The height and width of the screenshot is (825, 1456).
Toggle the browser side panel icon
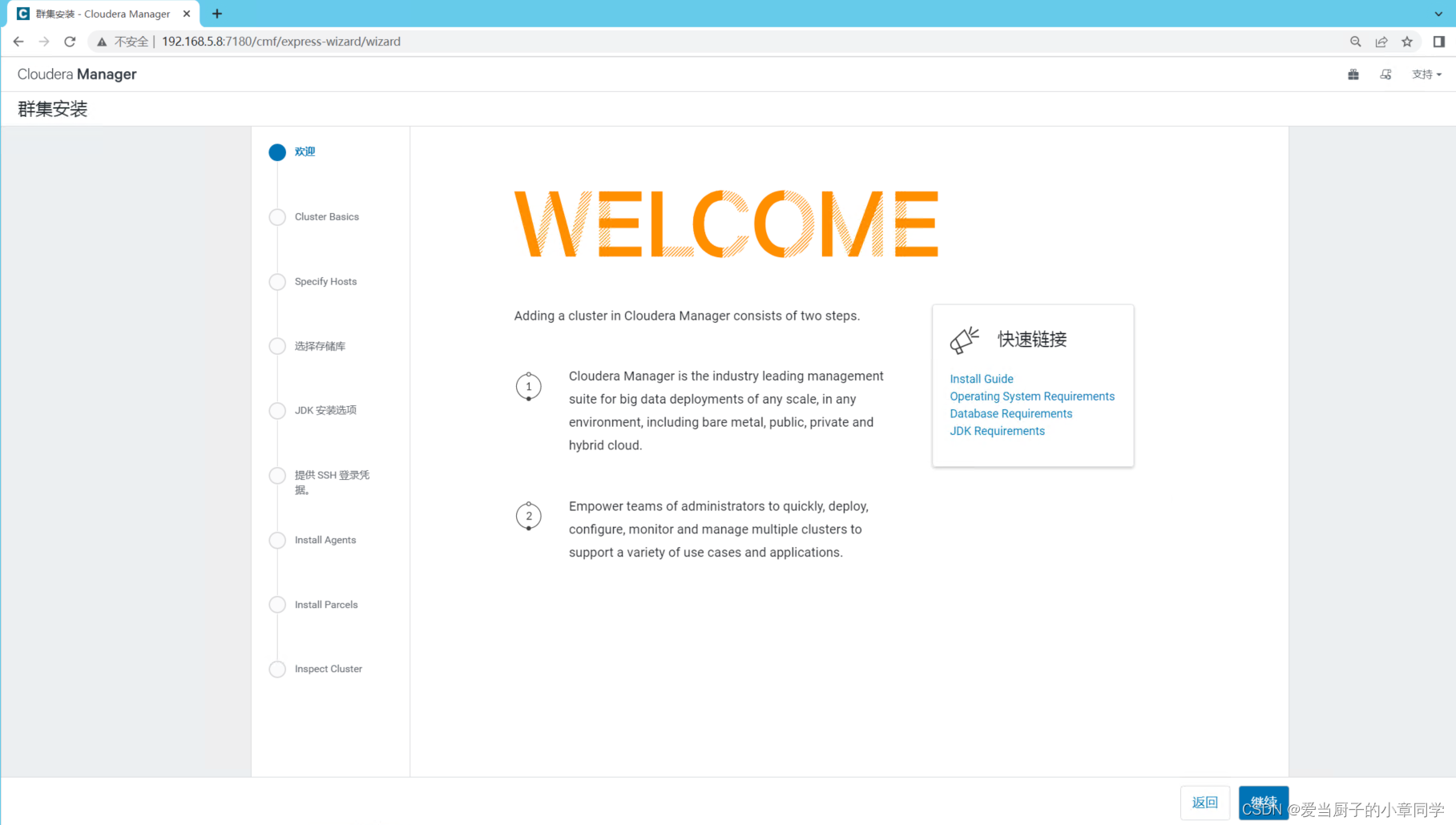[x=1439, y=42]
